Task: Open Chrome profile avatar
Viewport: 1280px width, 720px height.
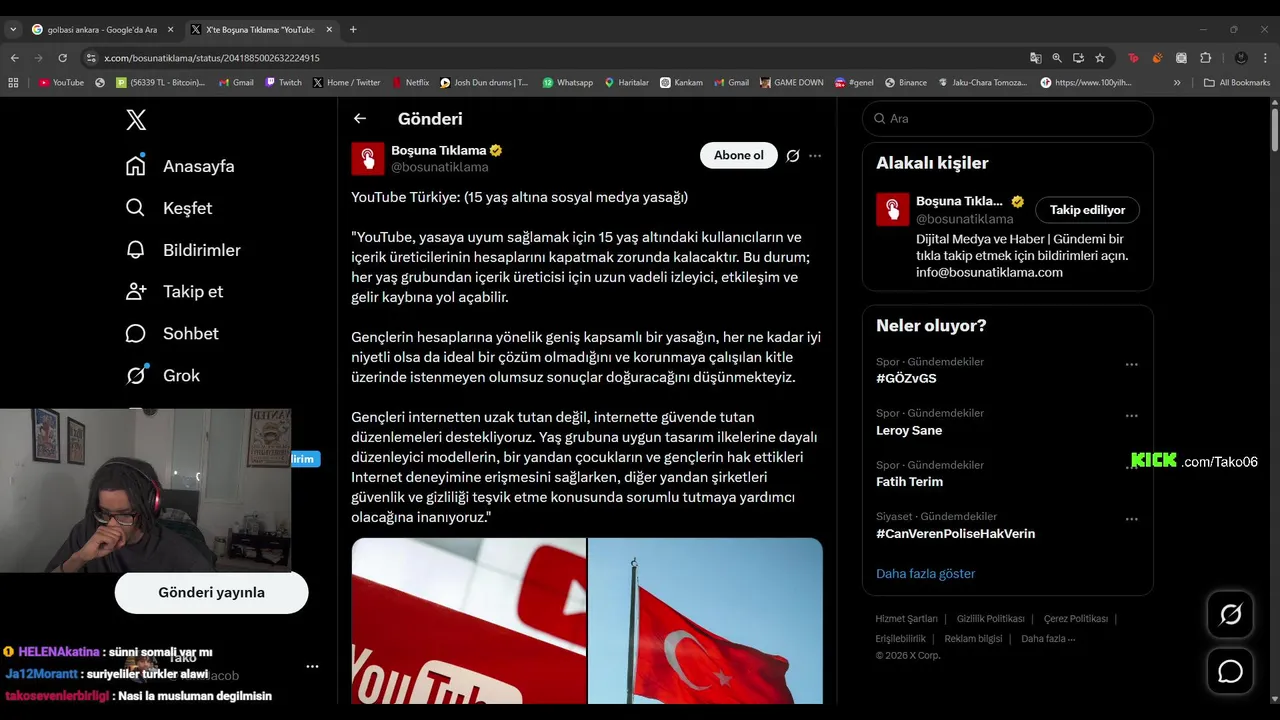Action: pyautogui.click(x=1241, y=58)
